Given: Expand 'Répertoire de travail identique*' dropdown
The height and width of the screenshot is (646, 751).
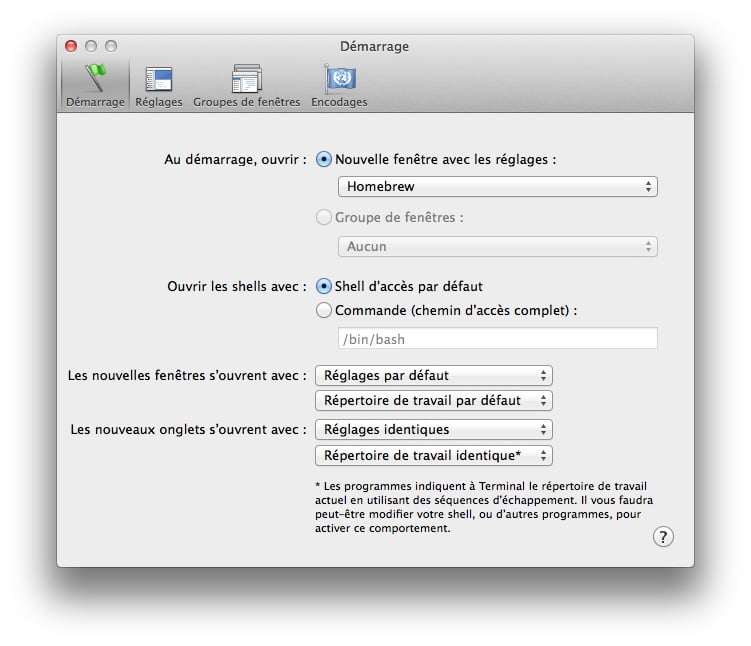Looking at the screenshot, I should coord(433,456).
